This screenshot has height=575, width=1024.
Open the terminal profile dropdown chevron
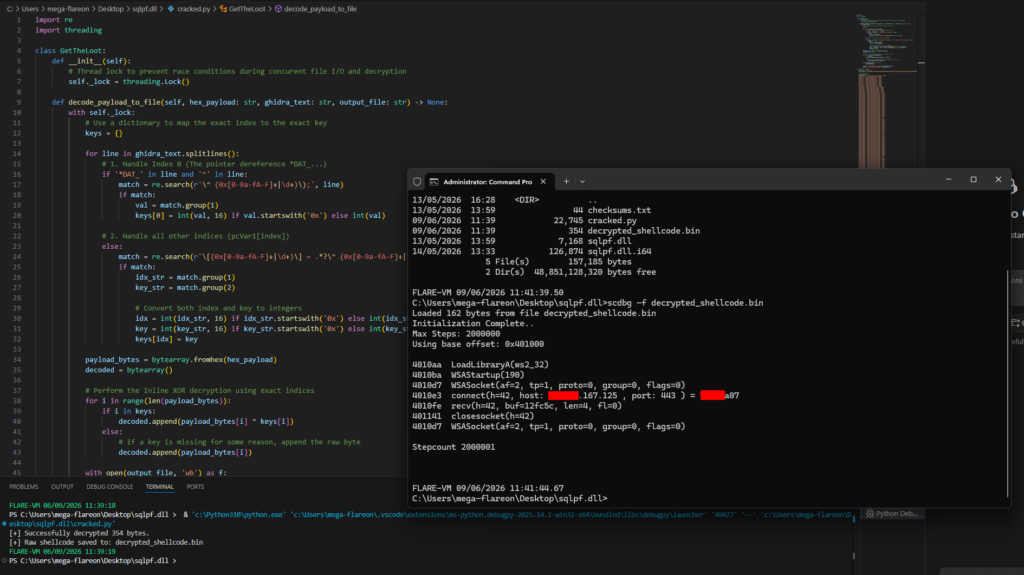point(583,182)
